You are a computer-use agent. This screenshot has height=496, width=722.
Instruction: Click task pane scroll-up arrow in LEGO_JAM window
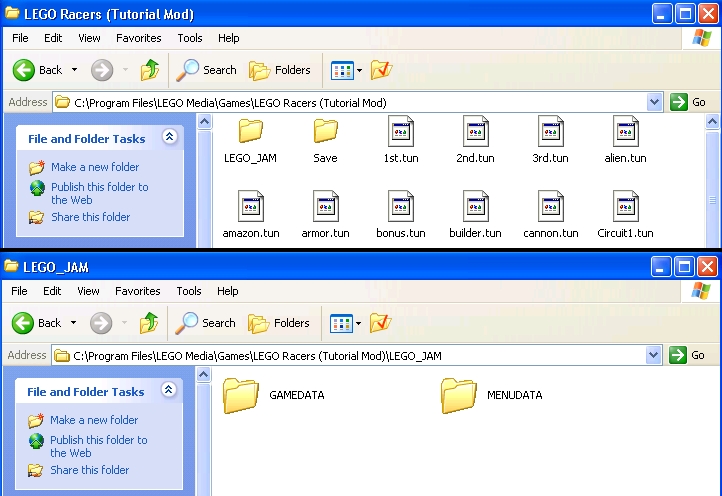[204, 375]
